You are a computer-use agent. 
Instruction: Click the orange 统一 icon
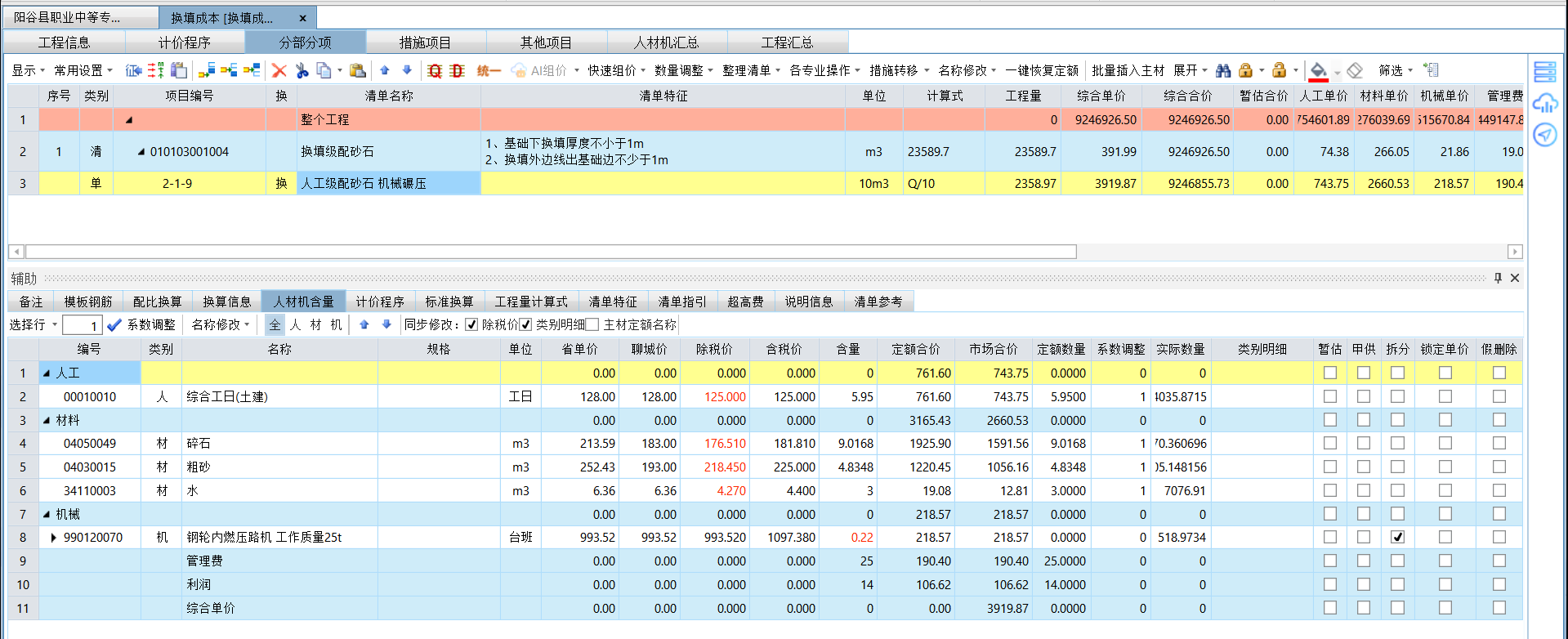[489, 71]
